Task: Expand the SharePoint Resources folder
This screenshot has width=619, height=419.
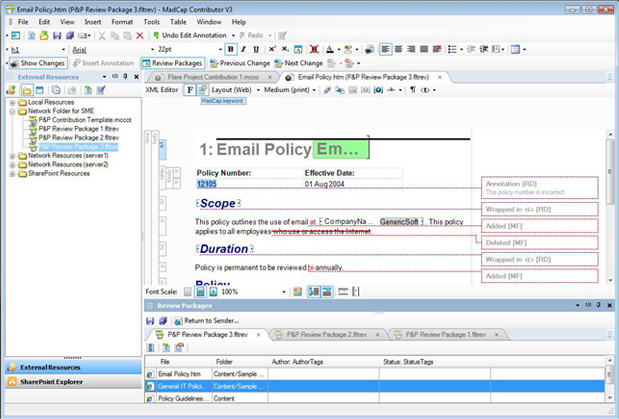Action: coord(12,174)
